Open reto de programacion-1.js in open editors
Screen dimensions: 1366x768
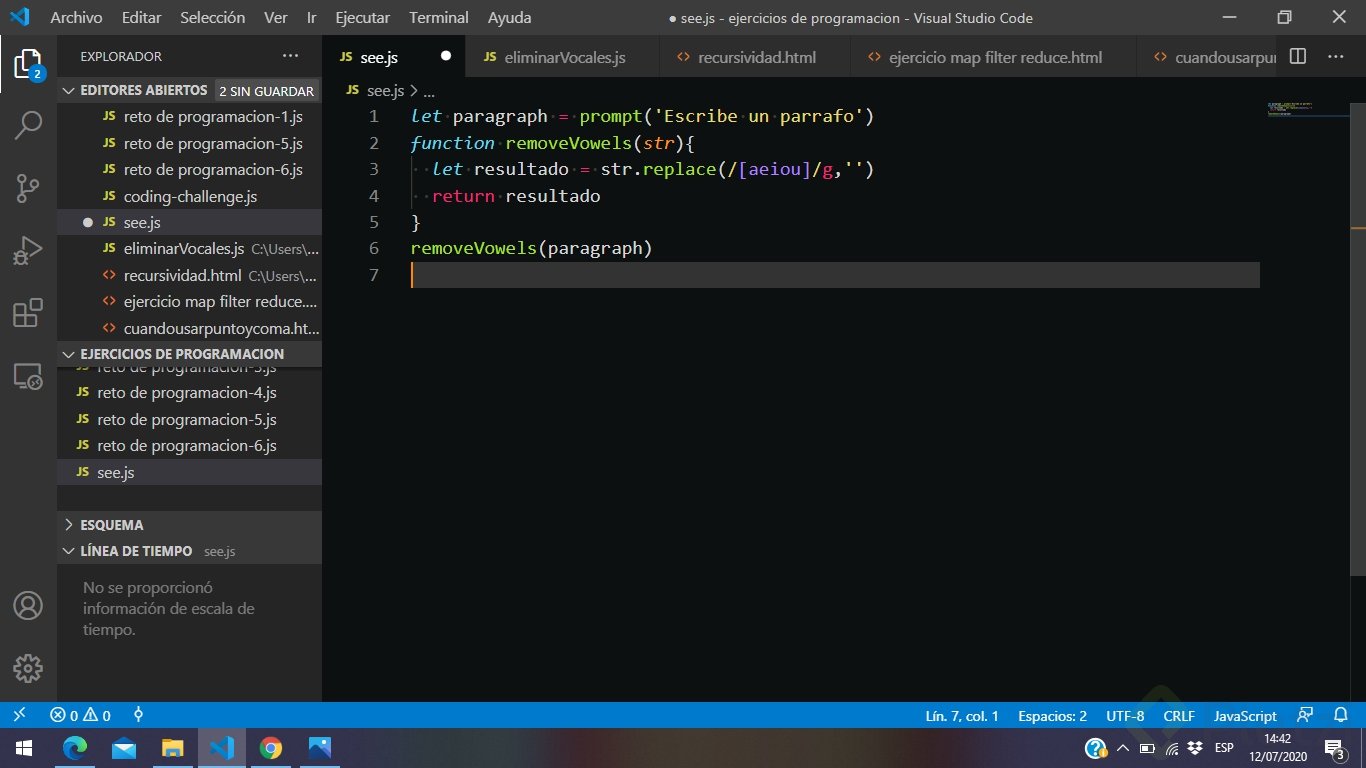[190, 117]
